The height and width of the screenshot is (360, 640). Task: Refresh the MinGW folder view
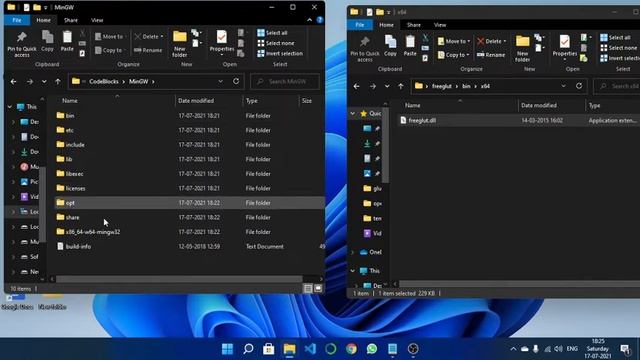coord(236,82)
